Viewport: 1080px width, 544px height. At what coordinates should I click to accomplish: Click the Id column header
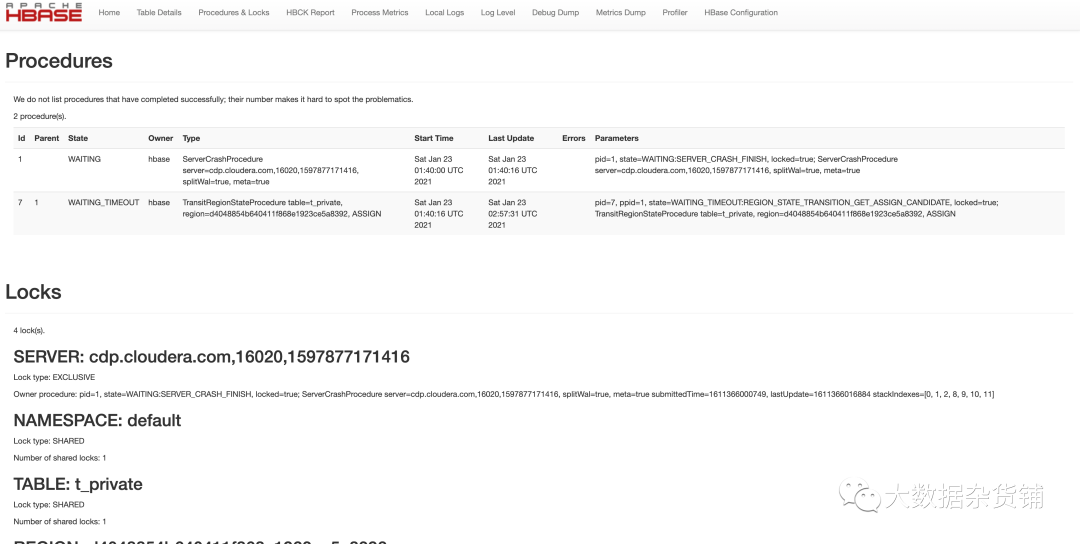21,138
